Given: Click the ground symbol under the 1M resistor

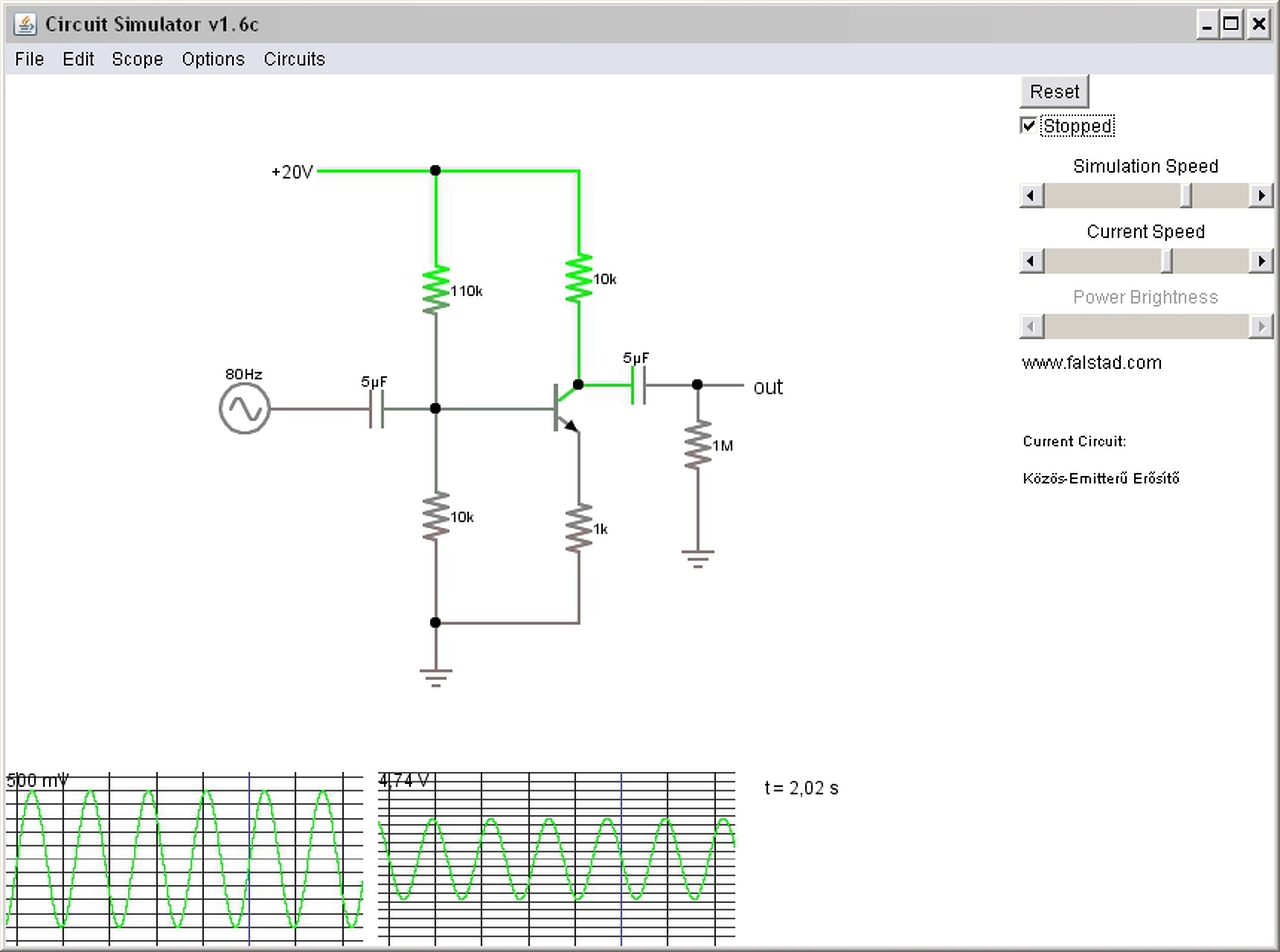Looking at the screenshot, I should 697,558.
